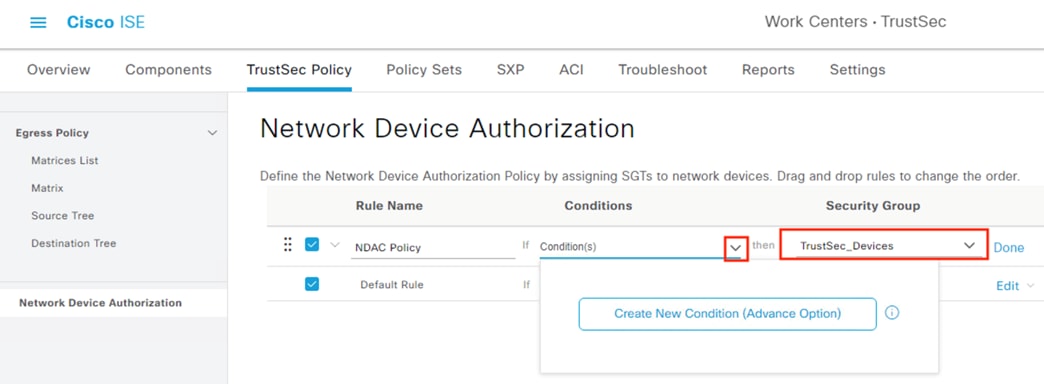Screen dimensions: 1044x384
Task: Click the Cisco ISE logo
Action: click(106, 23)
